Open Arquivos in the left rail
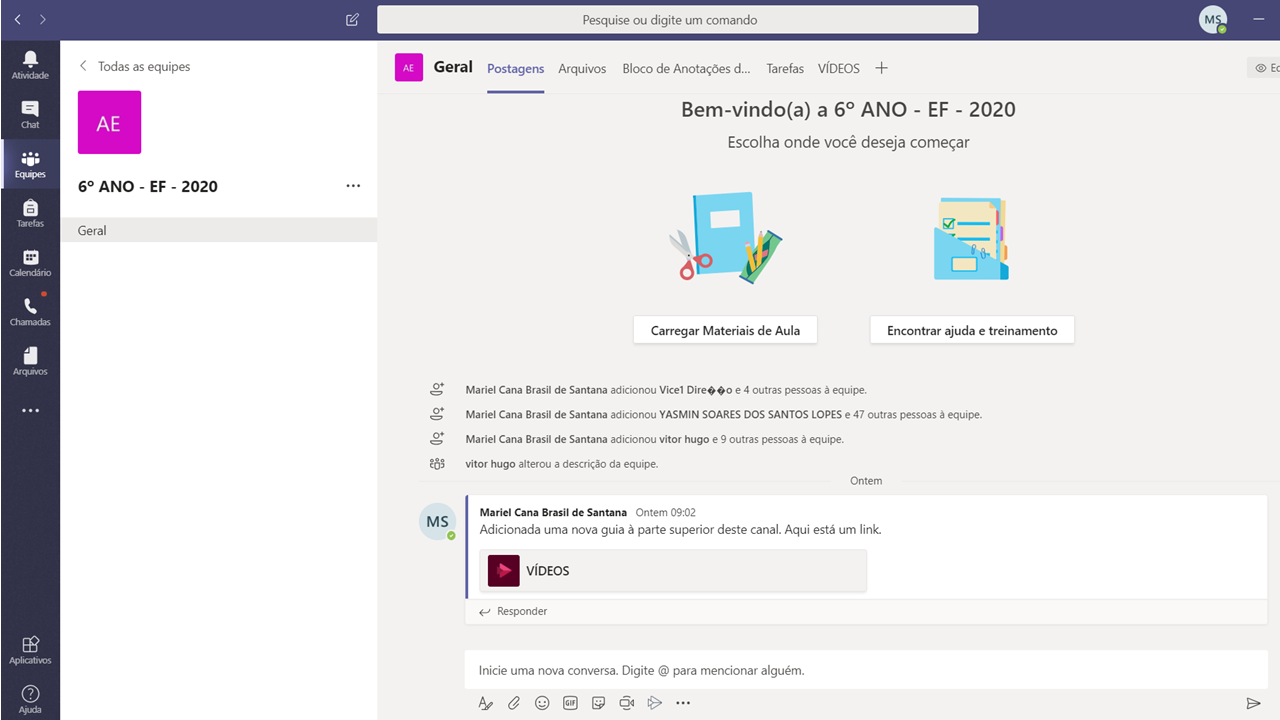Image resolution: width=1280 pixels, height=720 pixels. point(30,361)
